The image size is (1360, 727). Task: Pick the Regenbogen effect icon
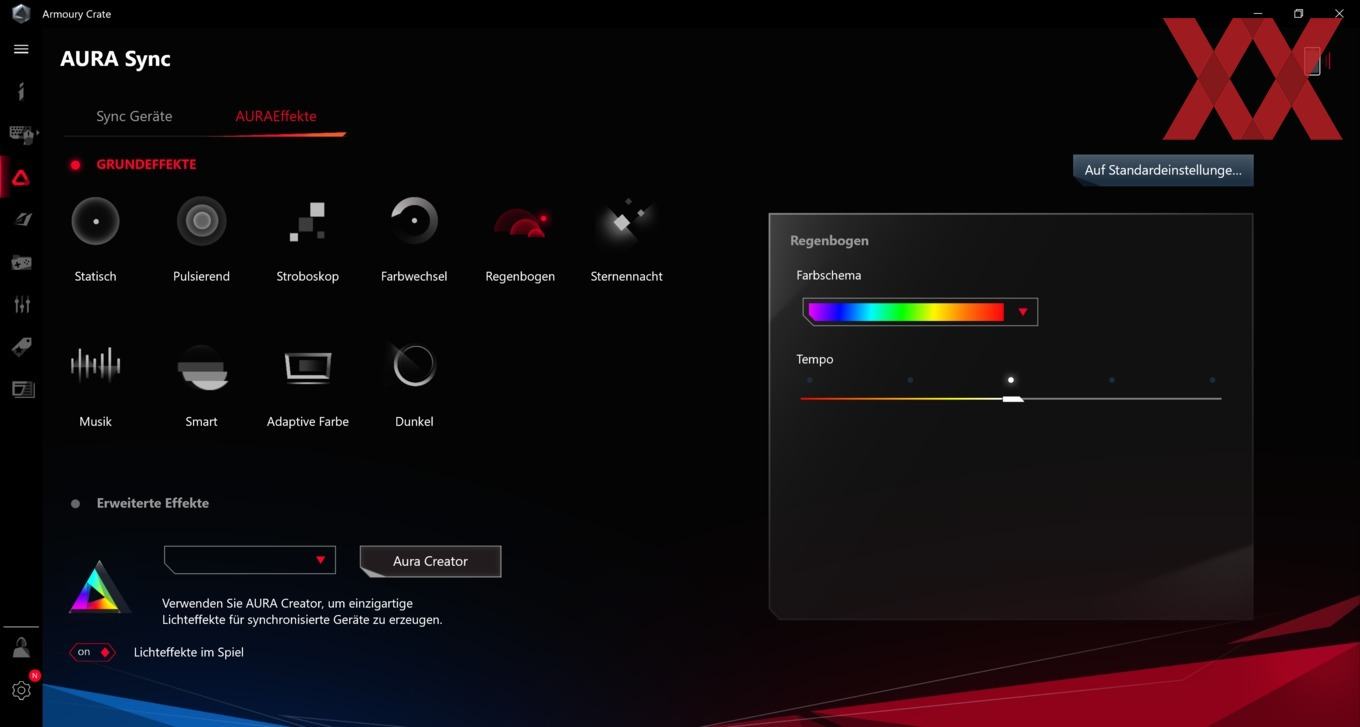(520, 222)
